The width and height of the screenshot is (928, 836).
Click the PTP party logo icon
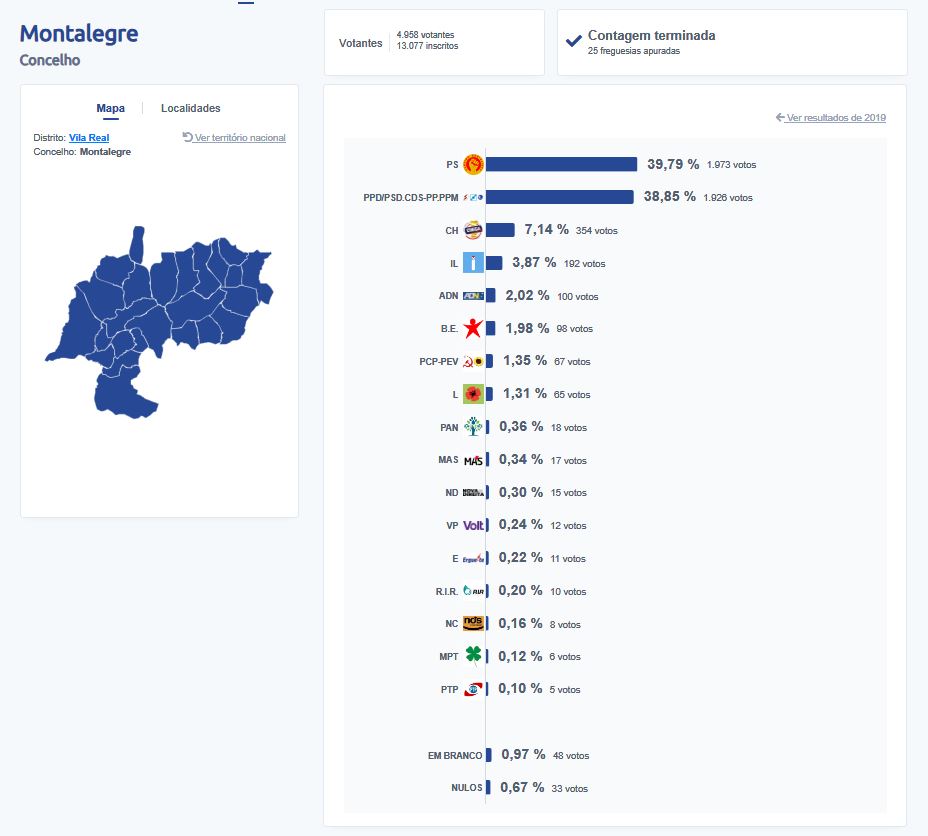[x=473, y=689]
